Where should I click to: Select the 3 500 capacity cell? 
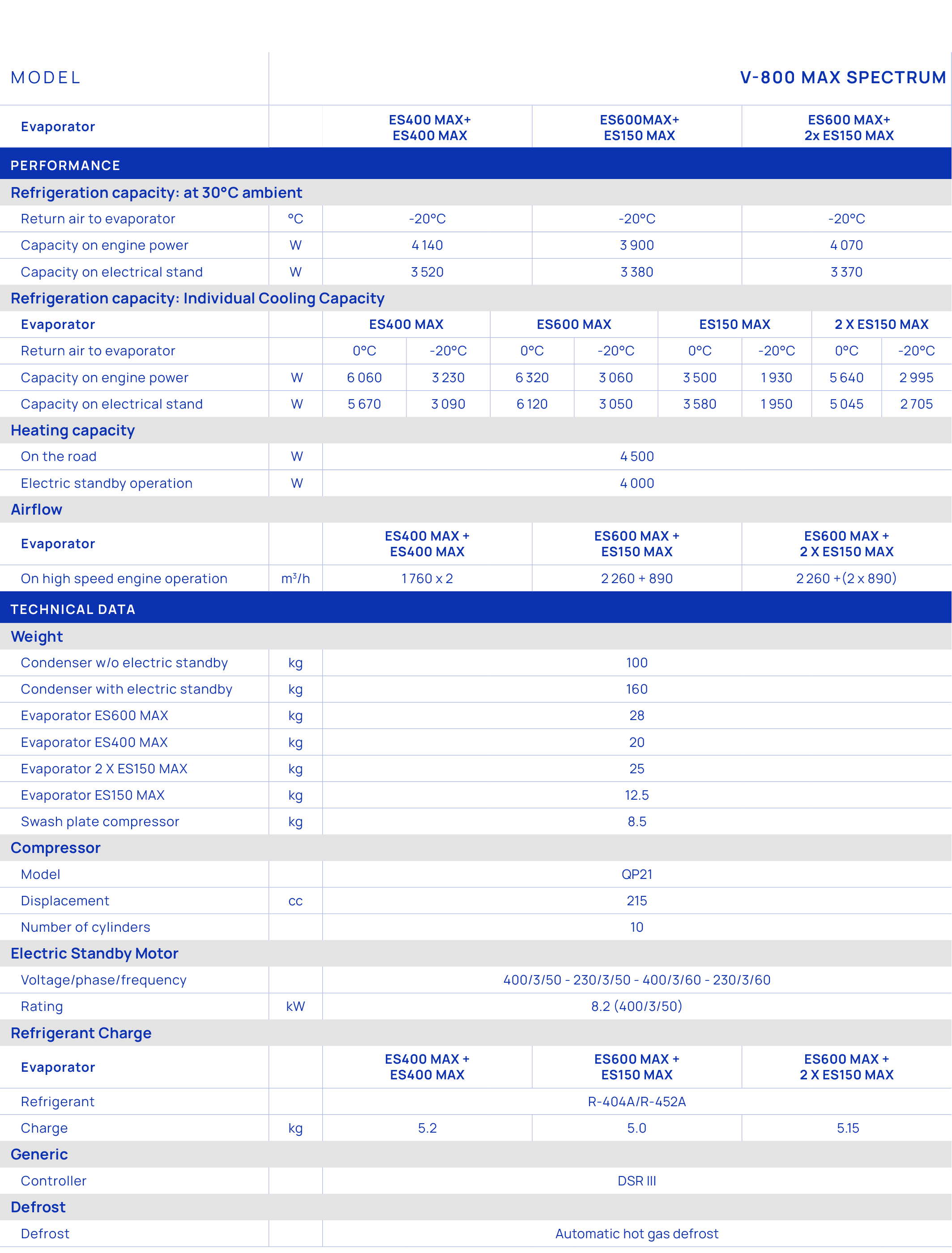click(x=700, y=378)
